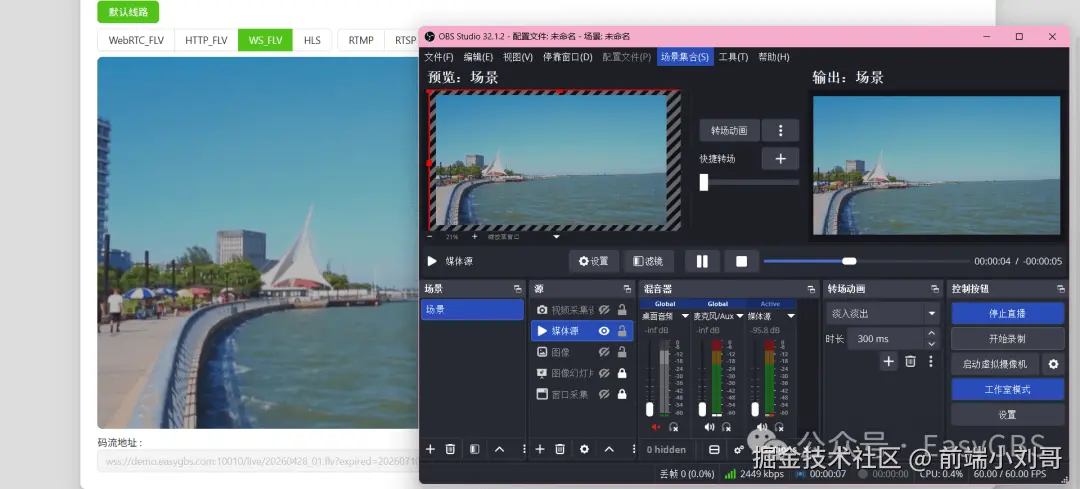The image size is (1080, 489).
Task: Show the 图像 source via eye icon
Action: tap(604, 352)
